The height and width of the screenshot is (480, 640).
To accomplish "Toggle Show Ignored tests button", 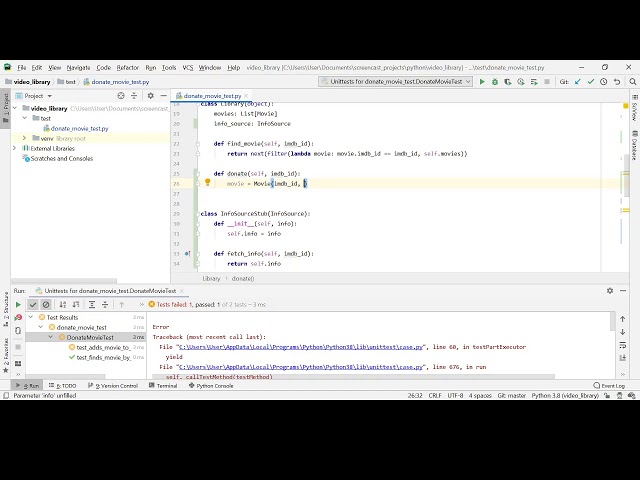I will (x=46, y=304).
